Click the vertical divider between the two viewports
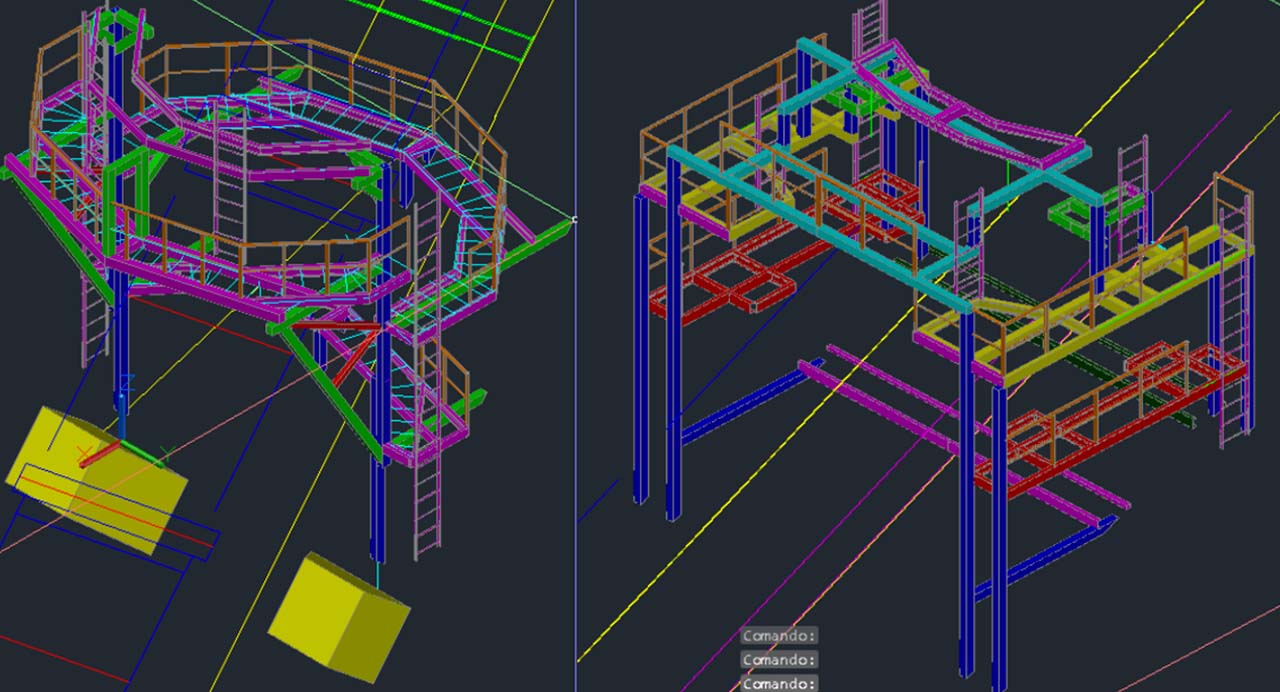Viewport: 1280px width, 692px height. point(576,400)
